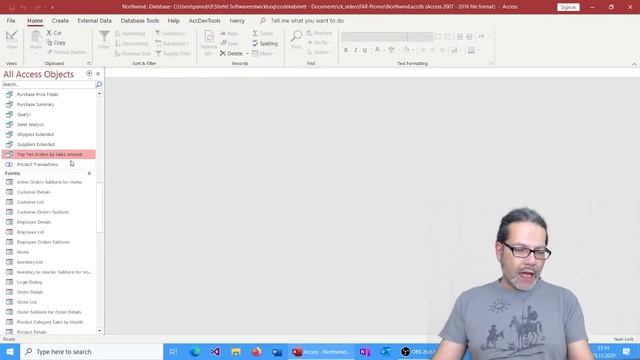640x360 pixels.
Task: Click Windows taskbar search box
Action: click(91, 352)
